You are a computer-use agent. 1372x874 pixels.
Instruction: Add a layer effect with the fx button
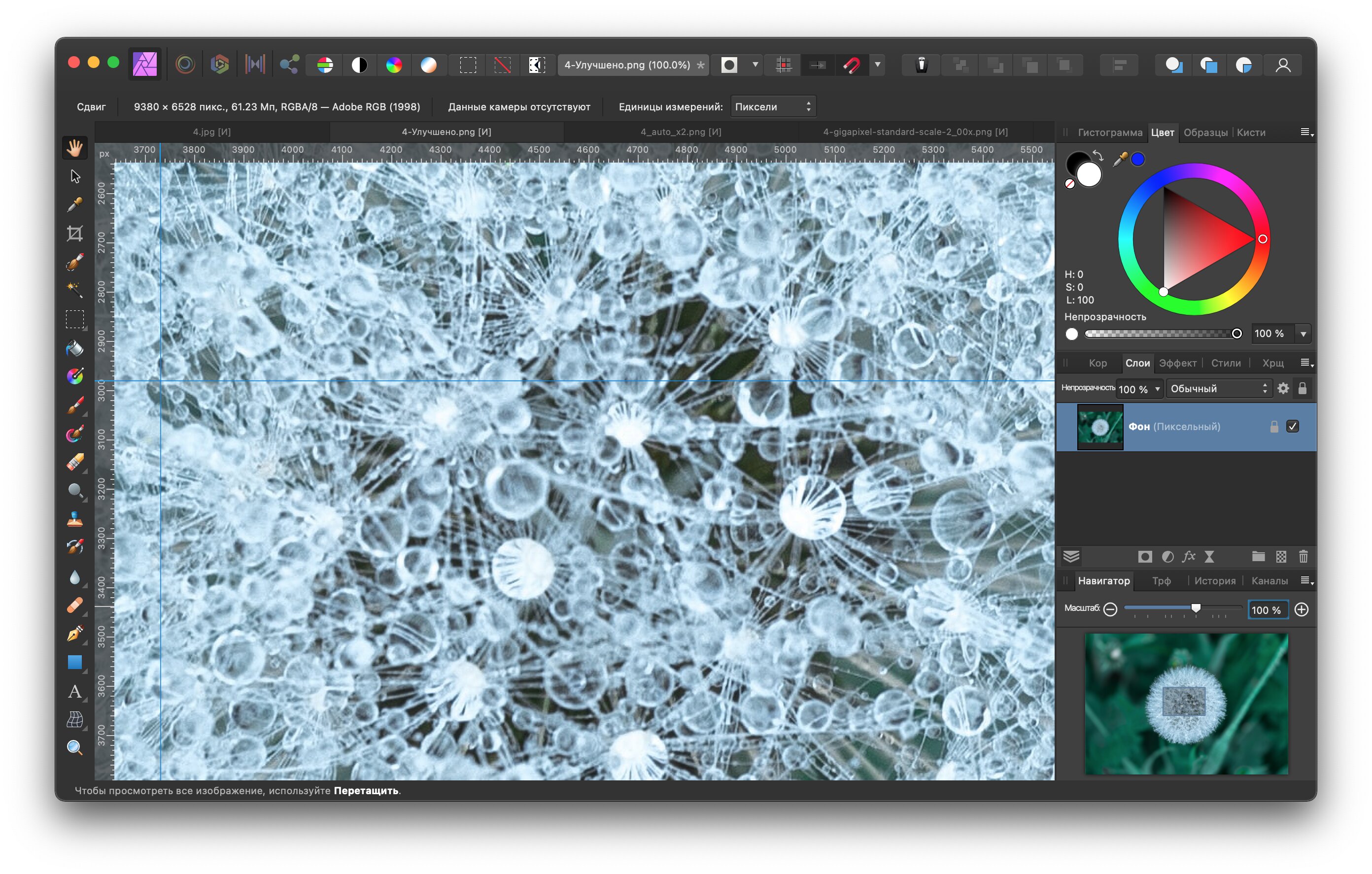pos(1189,557)
